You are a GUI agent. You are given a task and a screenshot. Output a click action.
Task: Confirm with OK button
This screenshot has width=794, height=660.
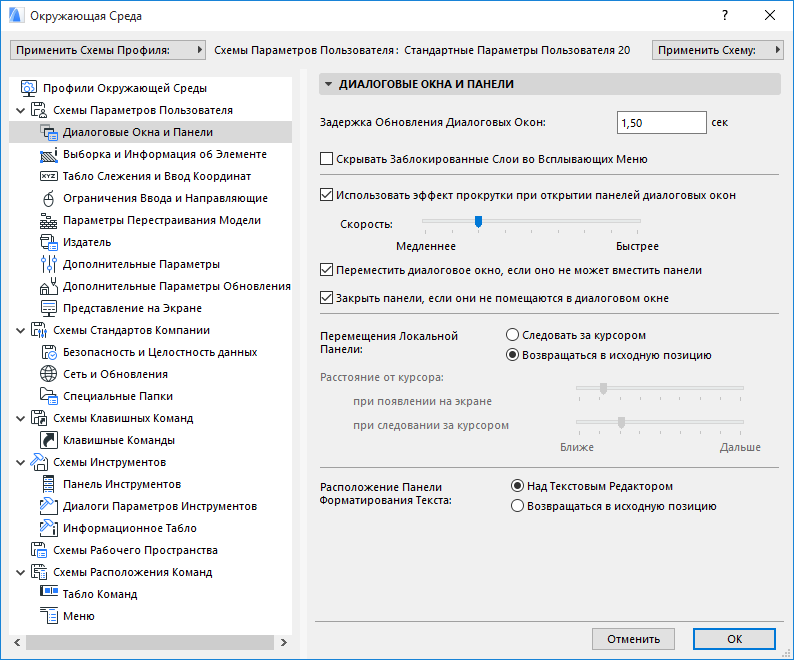coord(734,639)
